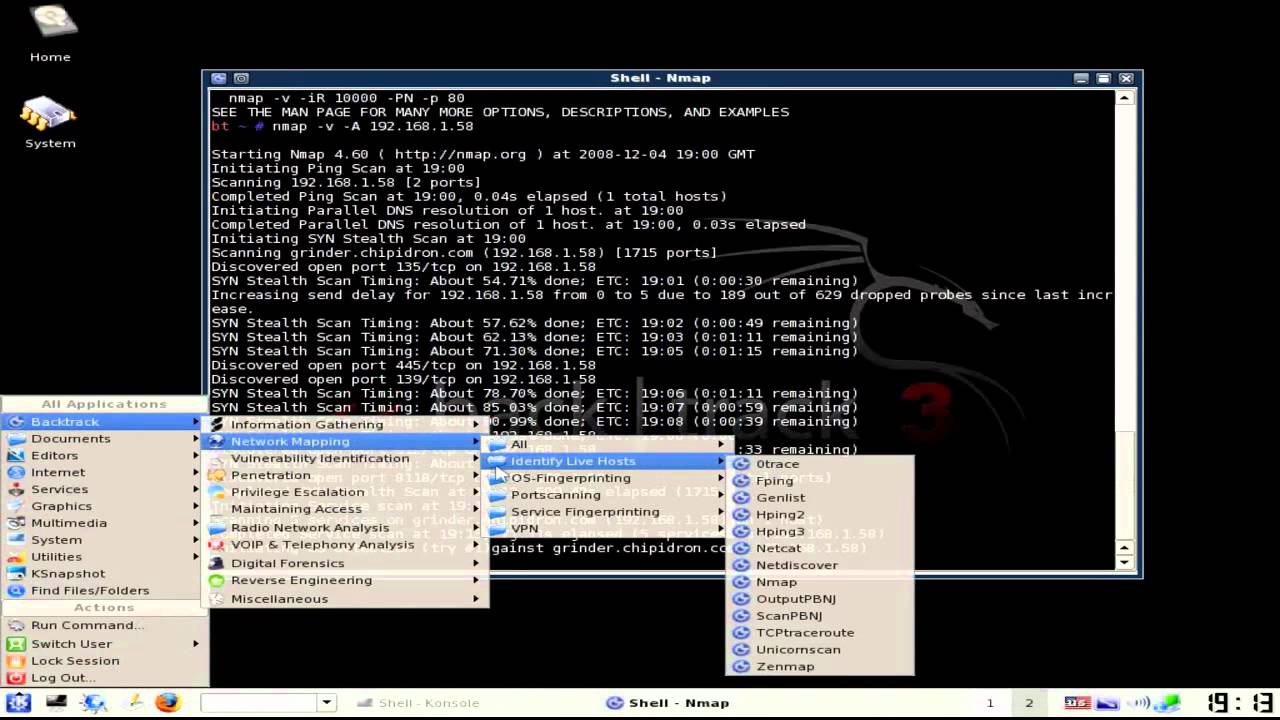Click the terminal scrollbar up arrow
This screenshot has height=720, width=1280.
[x=1125, y=98]
